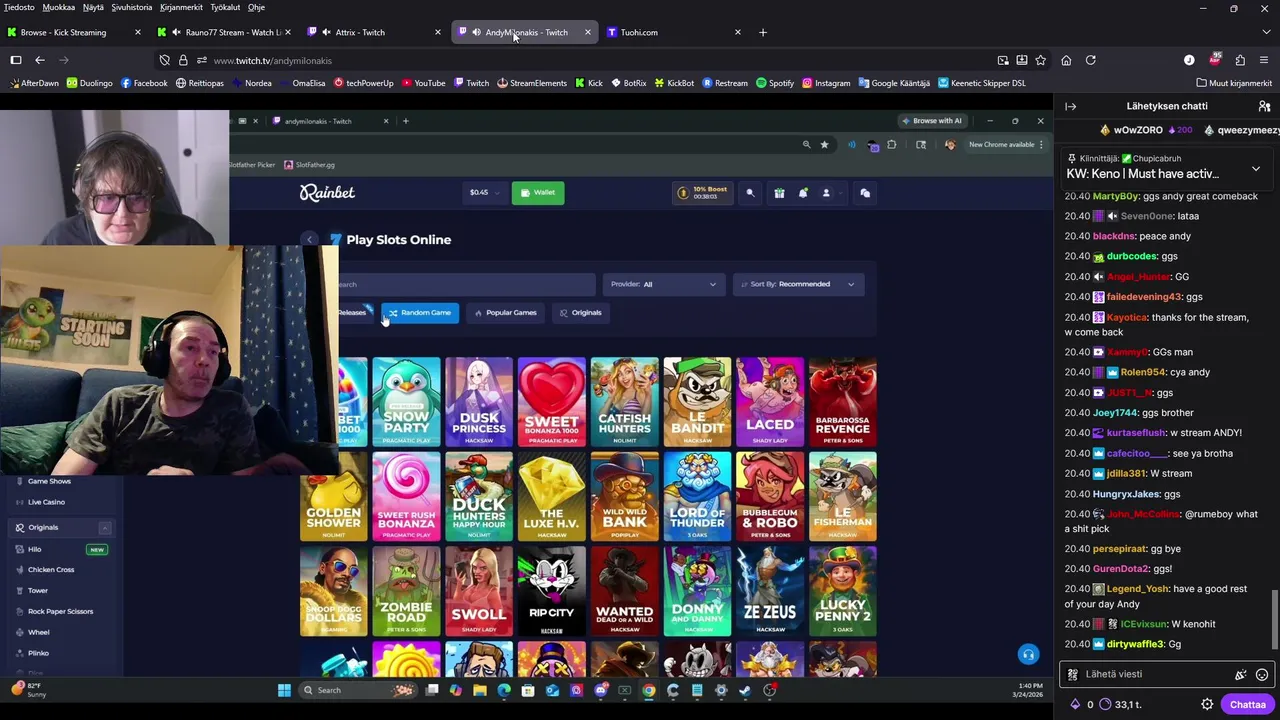This screenshot has width=1280, height=720.
Task: Open the Firefox extensions puzzle icon
Action: click(x=1240, y=60)
